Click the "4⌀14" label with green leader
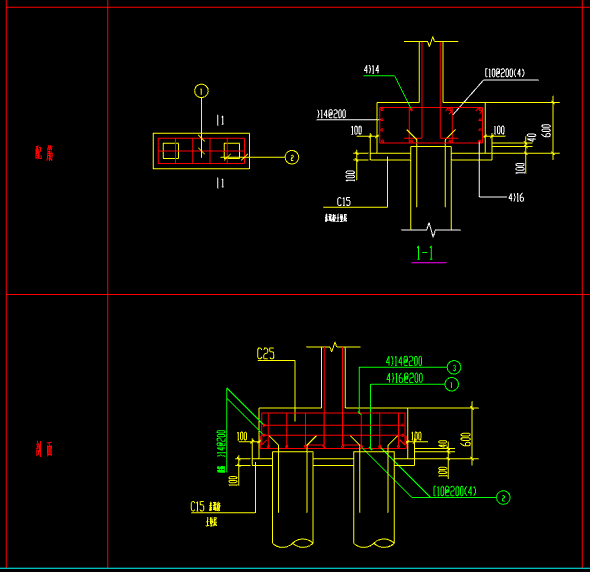The image size is (590, 572). [371, 69]
